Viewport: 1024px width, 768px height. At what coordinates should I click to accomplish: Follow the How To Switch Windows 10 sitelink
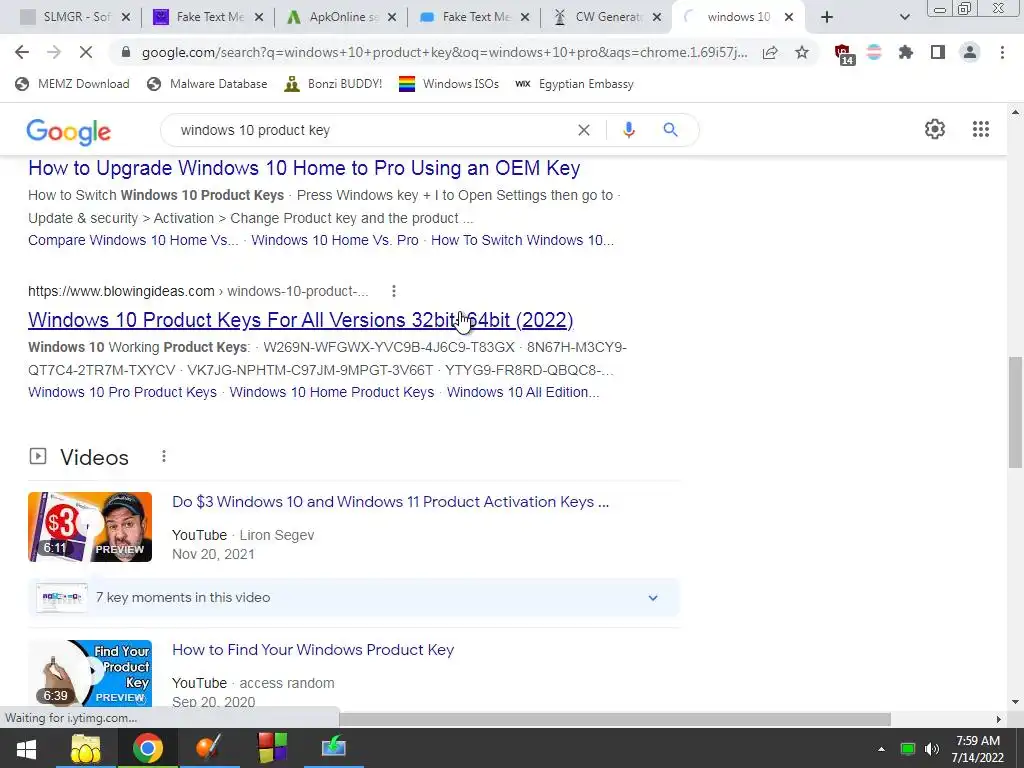(522, 240)
